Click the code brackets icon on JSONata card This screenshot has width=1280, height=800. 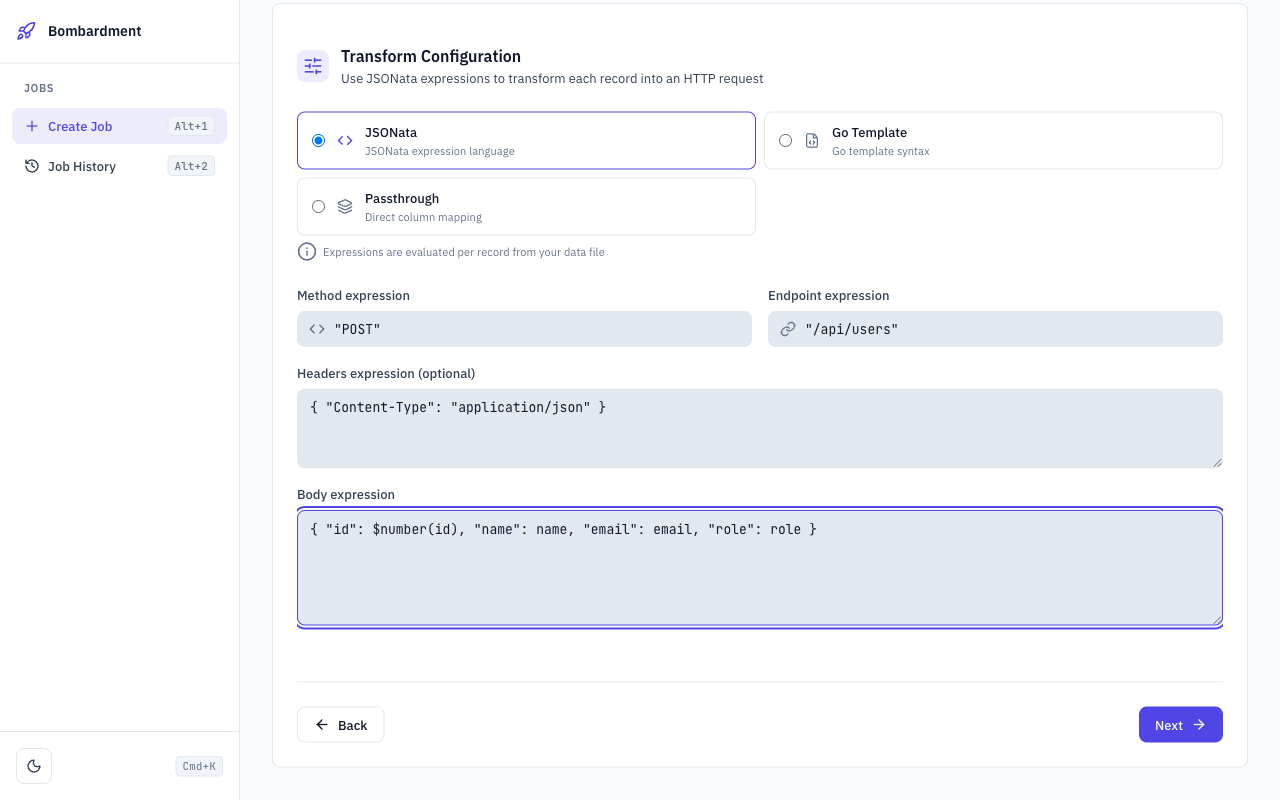[344, 140]
